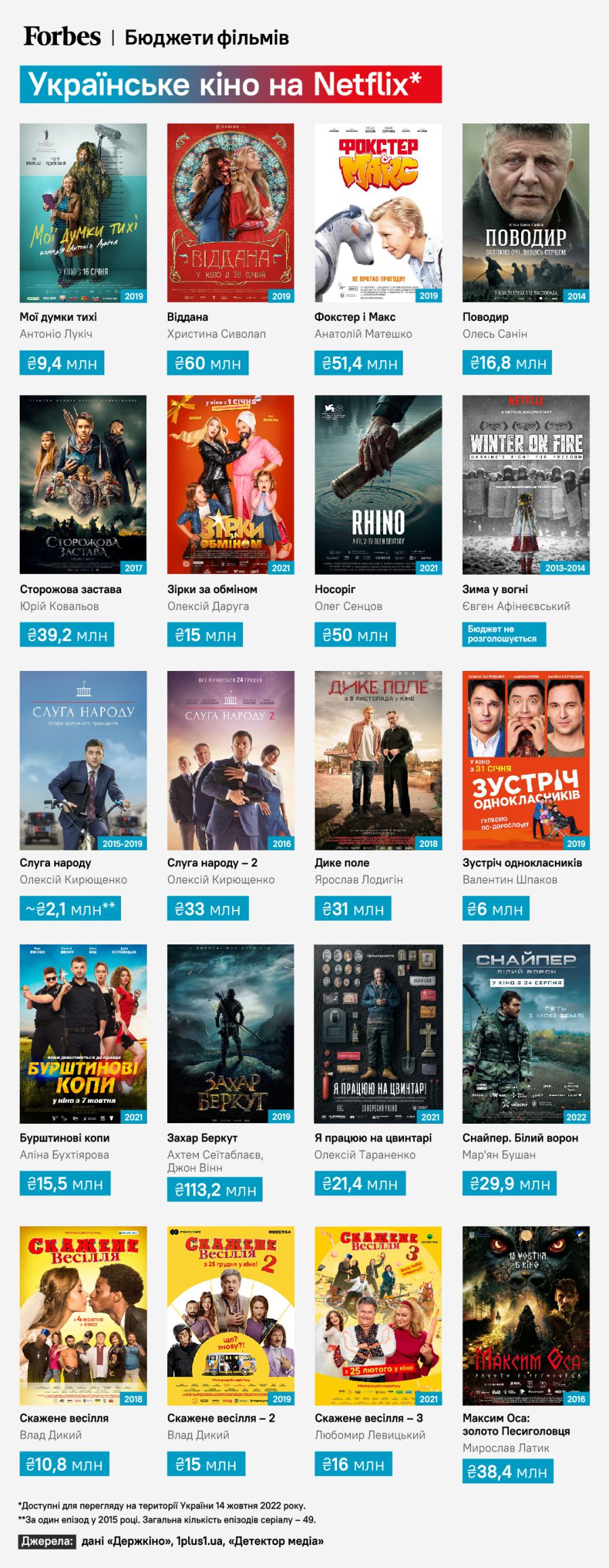Open the Снайпер Білий ворон poster
This screenshot has height=1568, width=609.
(526, 1034)
